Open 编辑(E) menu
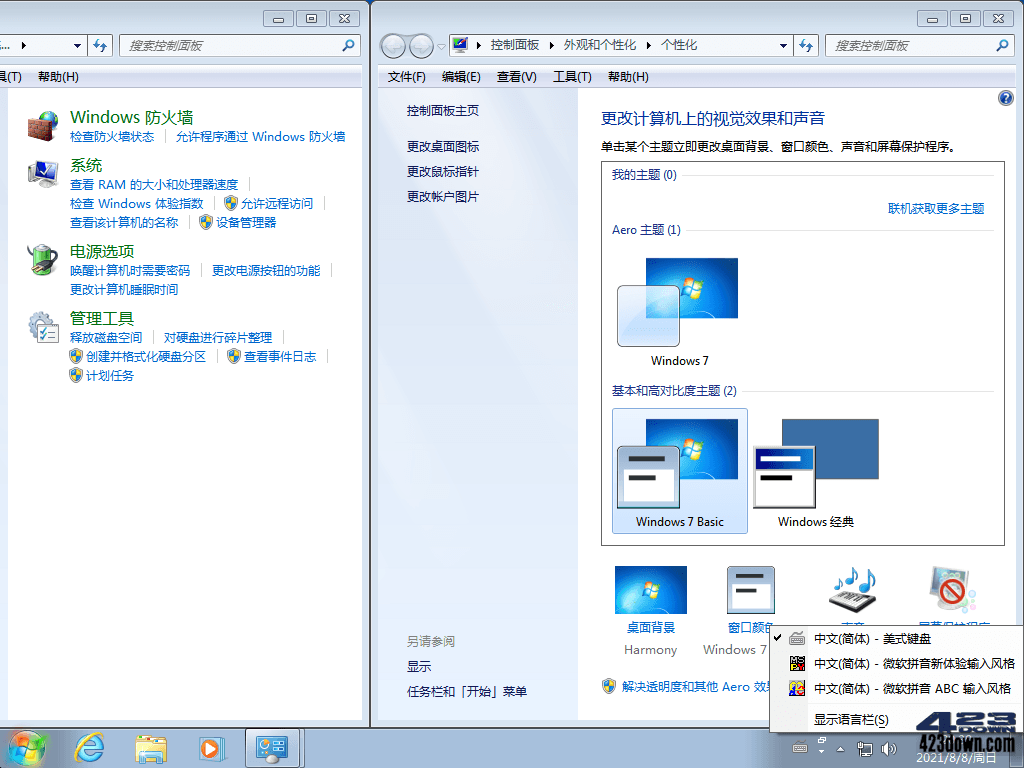Image resolution: width=1024 pixels, height=768 pixels. pyautogui.click(x=461, y=76)
